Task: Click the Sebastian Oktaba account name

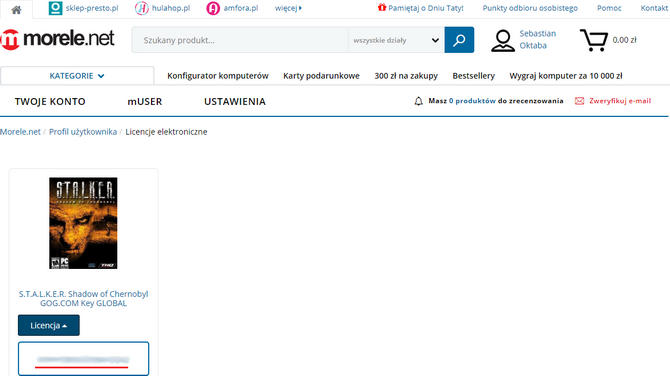Action: (x=538, y=39)
